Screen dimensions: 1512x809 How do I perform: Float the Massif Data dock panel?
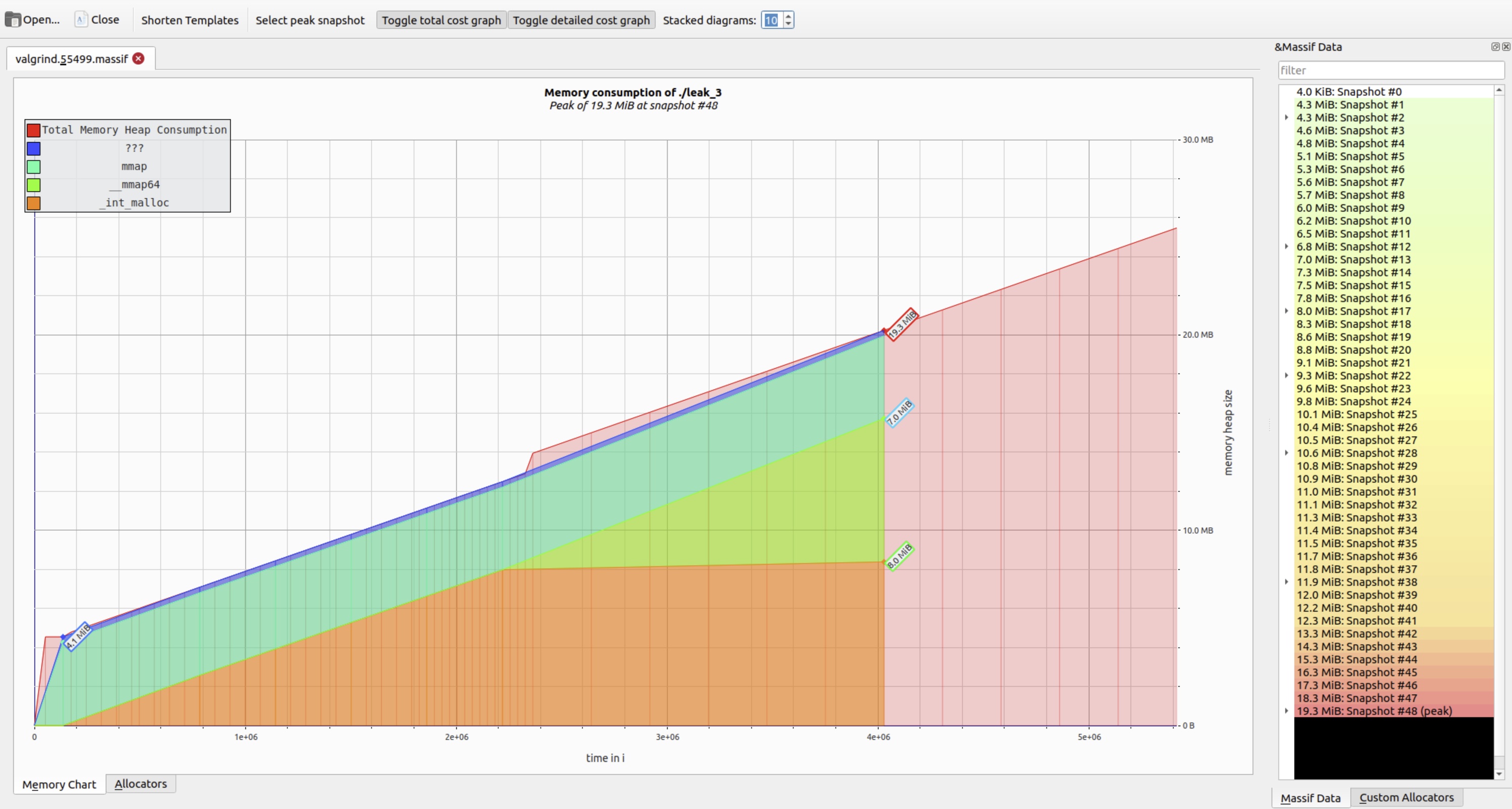[x=1495, y=47]
